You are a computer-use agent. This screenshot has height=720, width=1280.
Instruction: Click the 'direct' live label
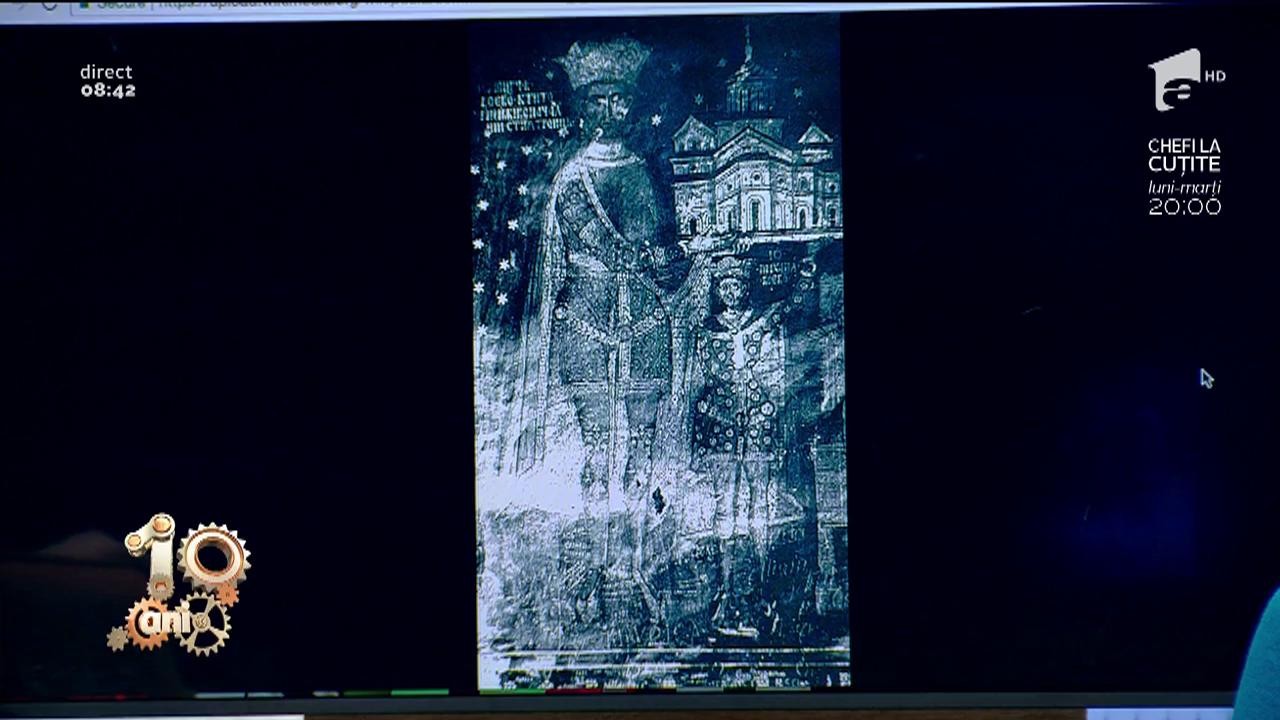[106, 72]
